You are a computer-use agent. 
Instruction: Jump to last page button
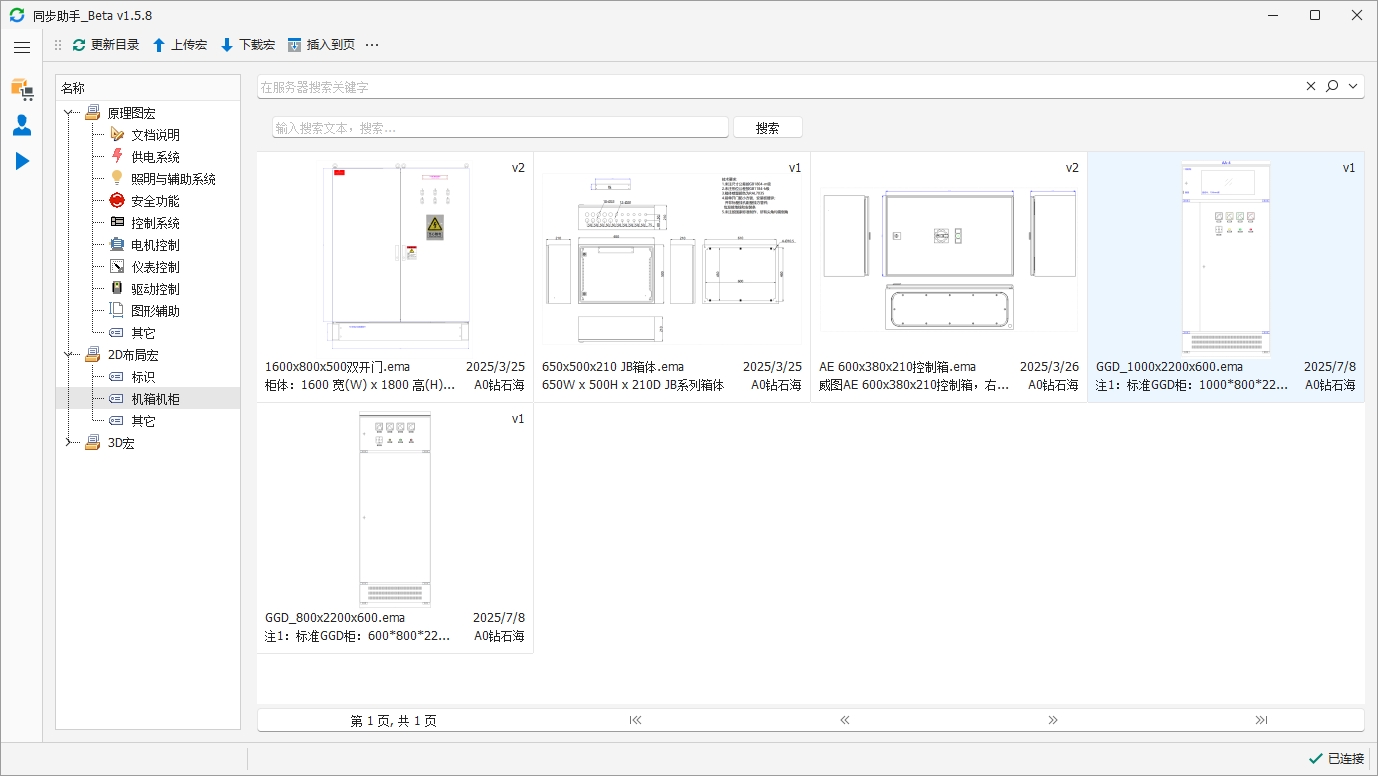point(1261,720)
